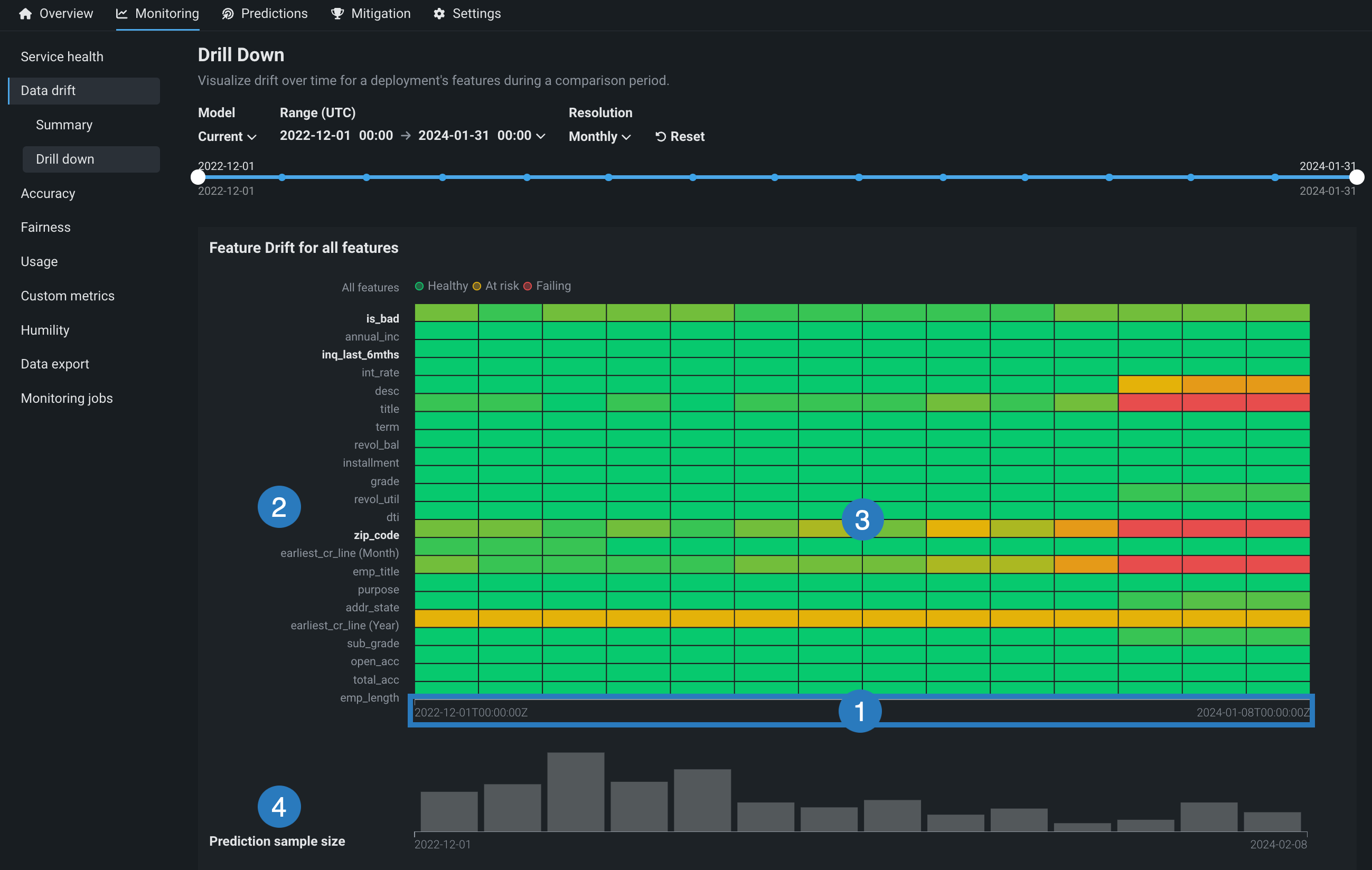Click the tallest prediction sample size bar
Image resolution: width=1372 pixels, height=870 pixels.
click(x=576, y=791)
